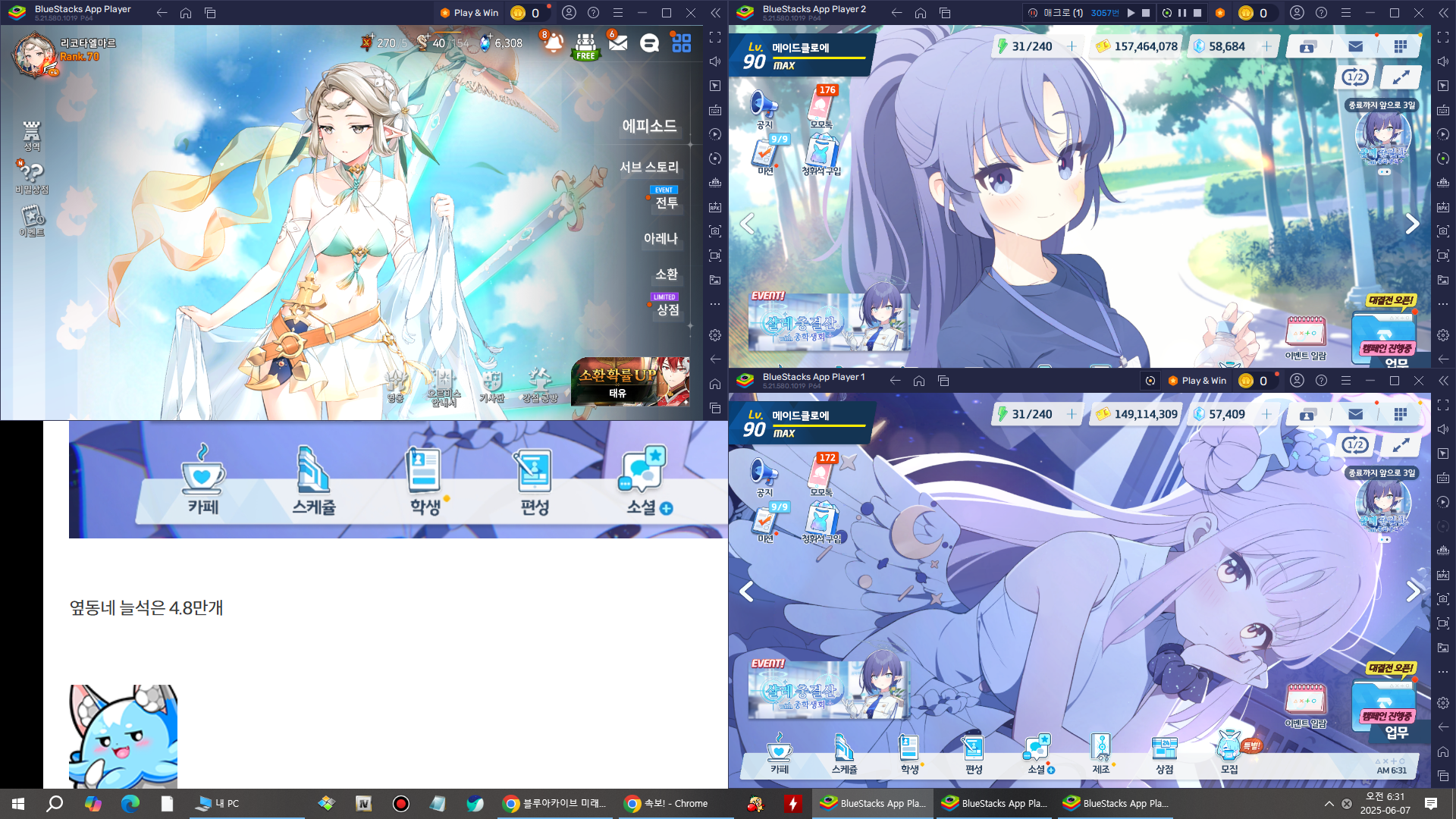Viewport: 1456px width, 819px height.
Task: Switch to 블루아카이브 Chrome taskbar window
Action: point(555,804)
